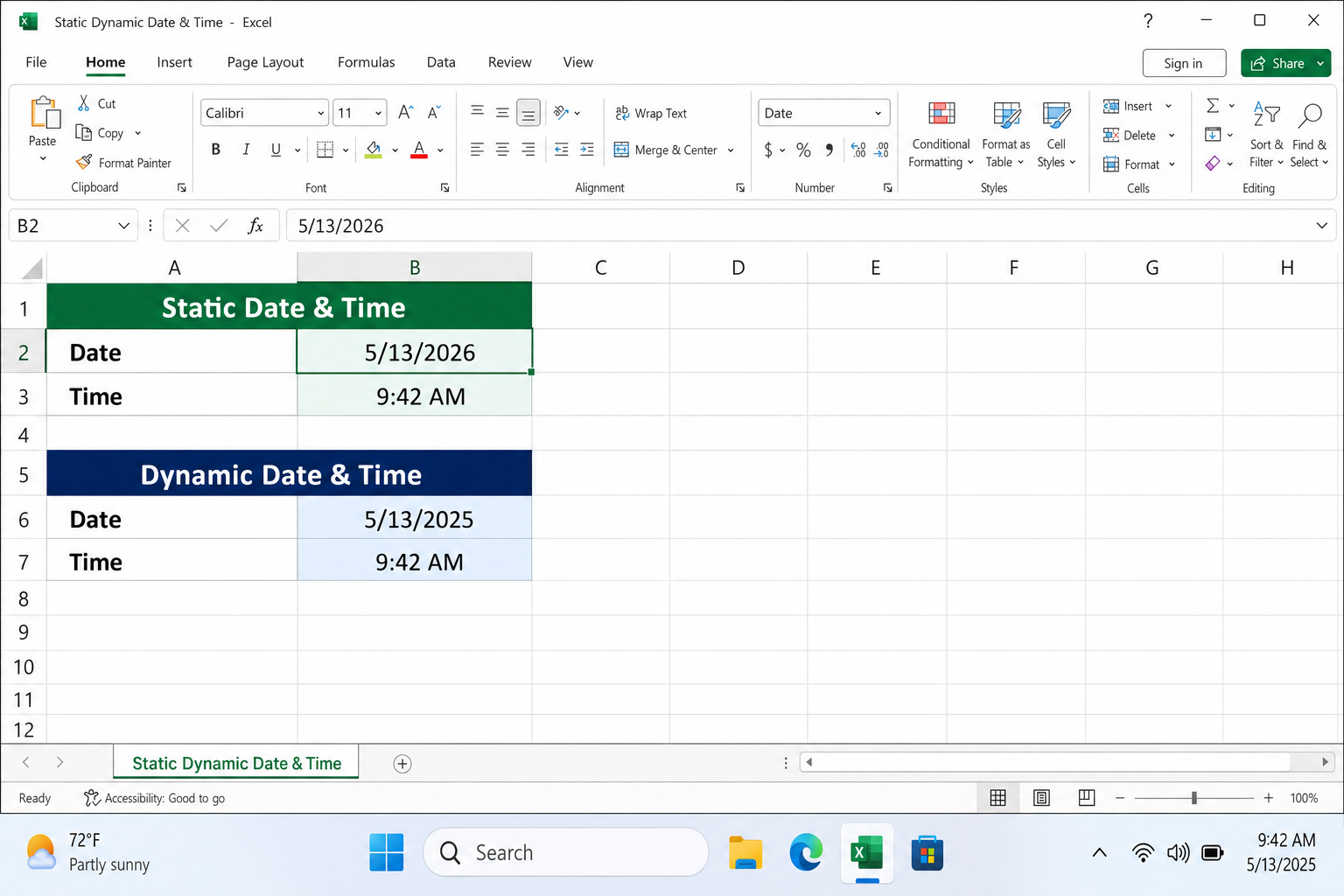Click the AutoSum sigma icon
The image size is (1344, 896).
tap(1213, 106)
